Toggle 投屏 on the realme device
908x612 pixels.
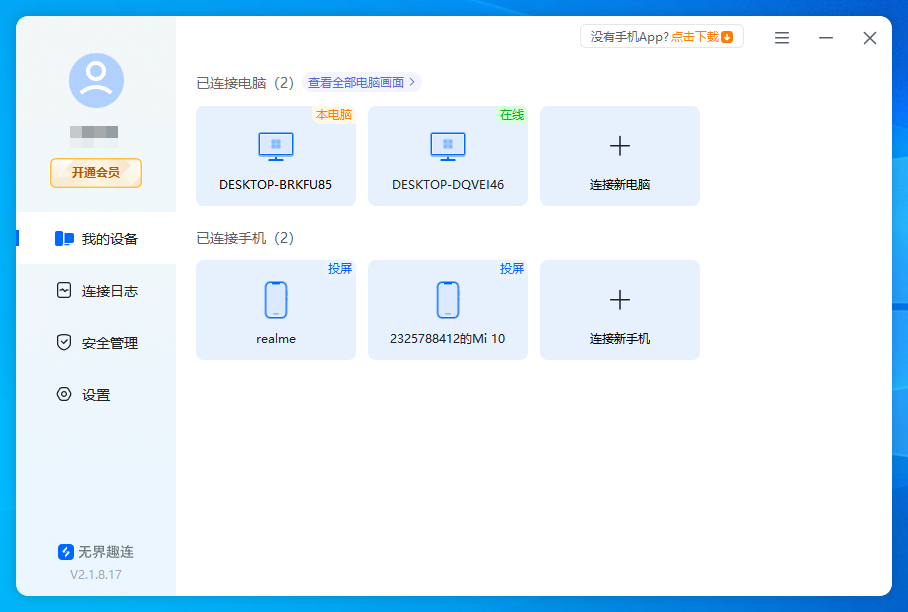pos(340,268)
